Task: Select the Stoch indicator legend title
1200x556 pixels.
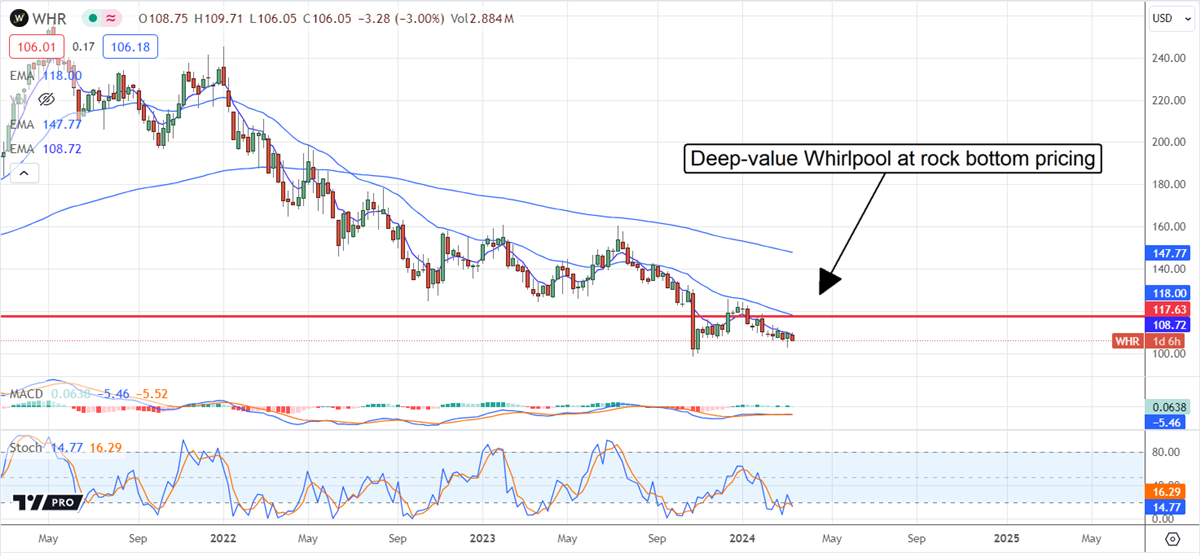Action: tap(25, 448)
